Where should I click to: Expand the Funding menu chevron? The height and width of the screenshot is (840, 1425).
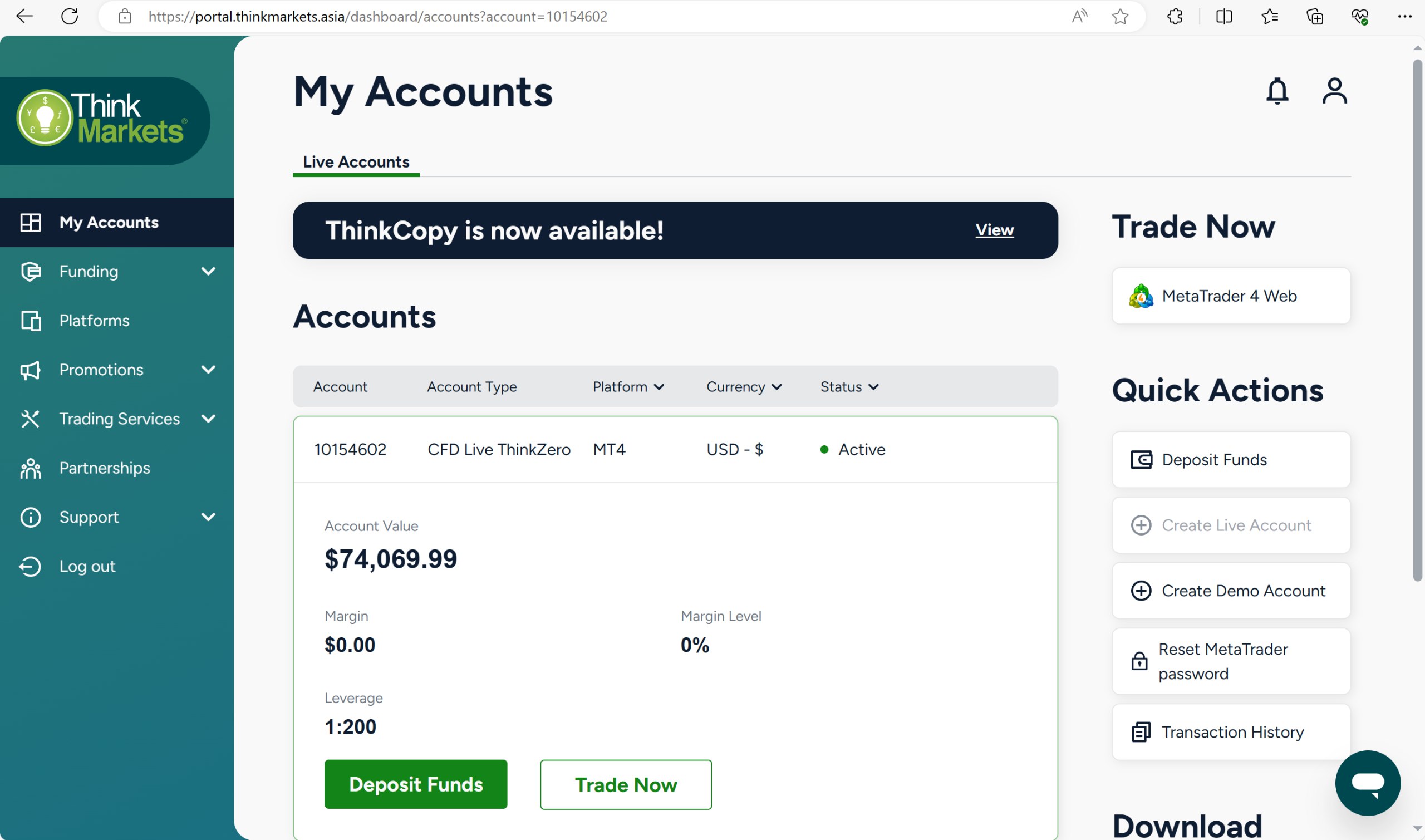pos(208,271)
